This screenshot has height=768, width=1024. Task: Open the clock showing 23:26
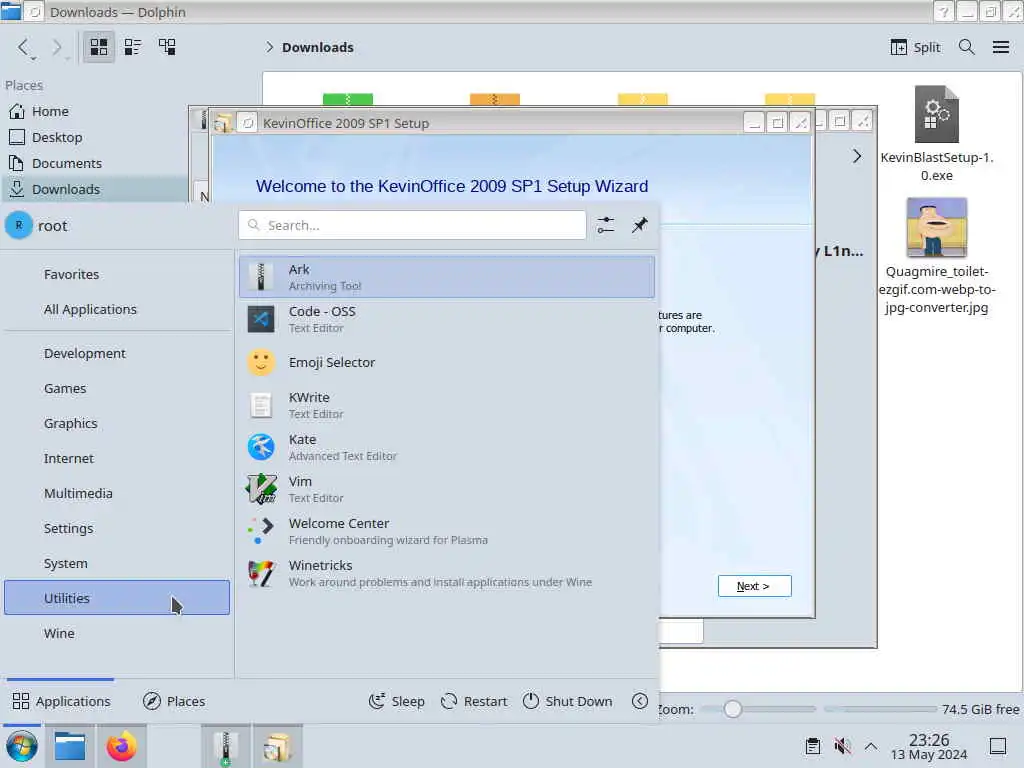click(x=929, y=746)
